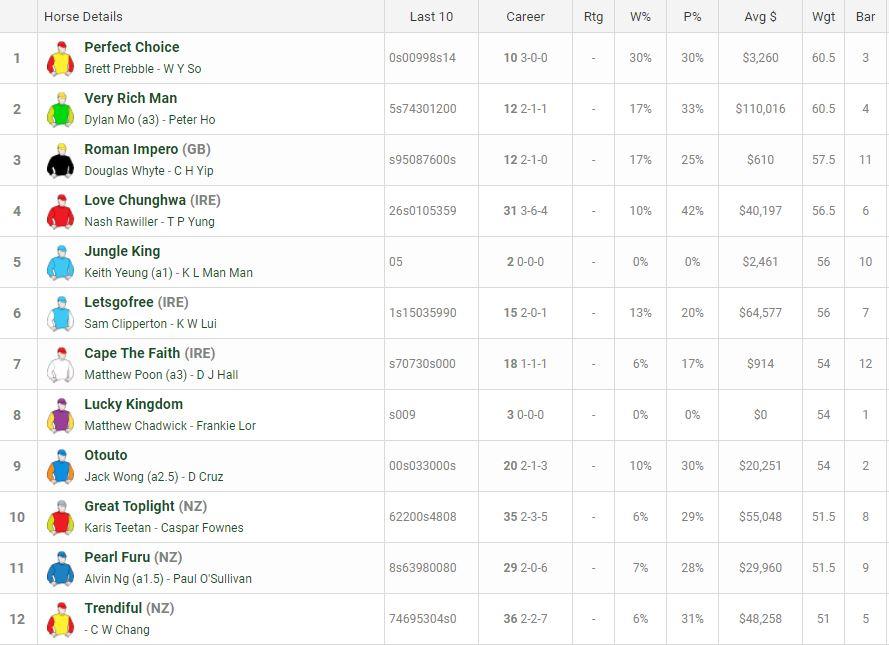The image size is (889, 645).
Task: Click Very Rich Man's green jockey silks icon
Action: [61, 109]
